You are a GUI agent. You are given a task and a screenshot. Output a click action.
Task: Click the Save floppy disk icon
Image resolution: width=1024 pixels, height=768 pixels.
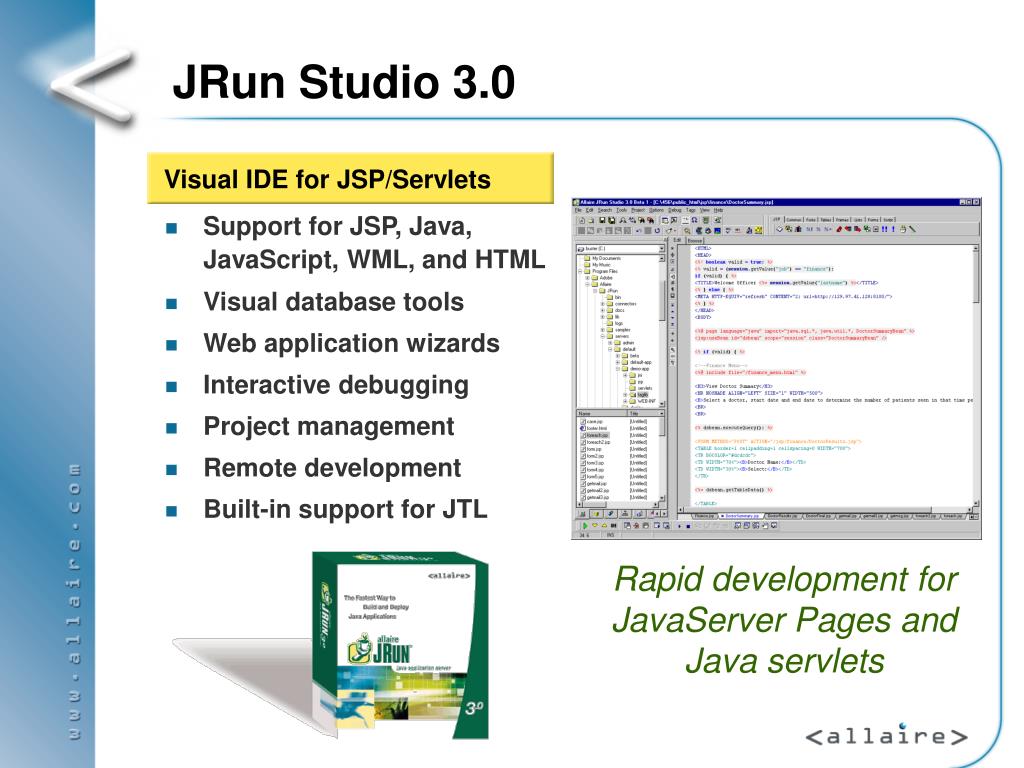tap(602, 220)
